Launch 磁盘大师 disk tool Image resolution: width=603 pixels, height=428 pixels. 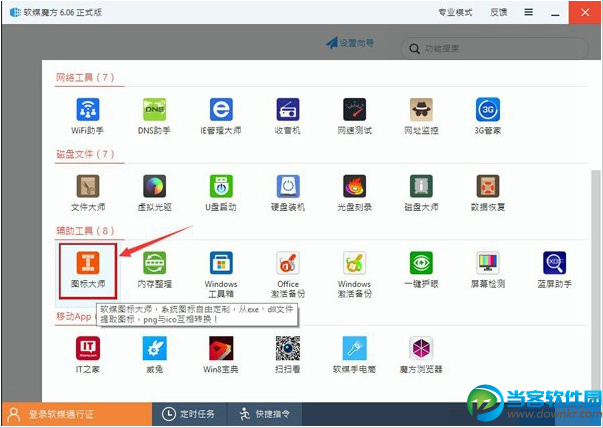421,193
